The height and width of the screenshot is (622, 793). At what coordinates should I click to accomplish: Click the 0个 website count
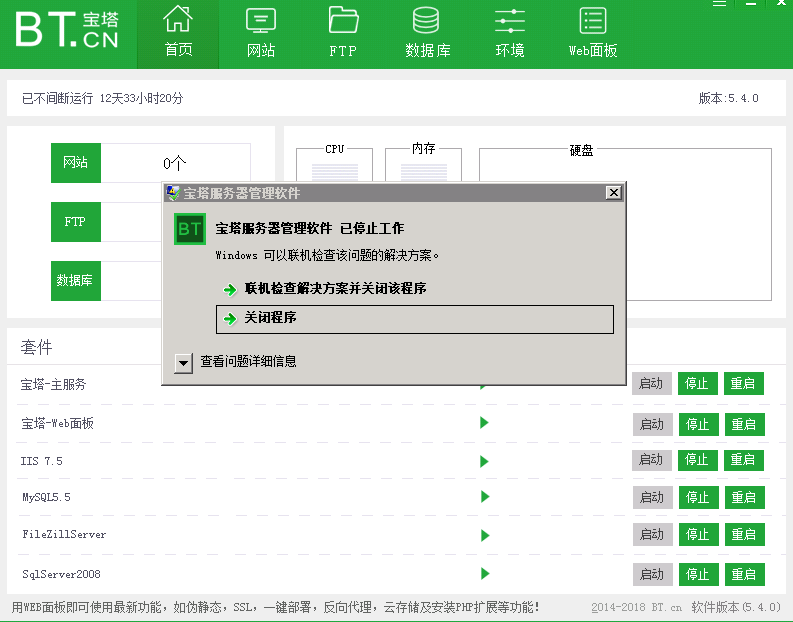pyautogui.click(x=174, y=163)
